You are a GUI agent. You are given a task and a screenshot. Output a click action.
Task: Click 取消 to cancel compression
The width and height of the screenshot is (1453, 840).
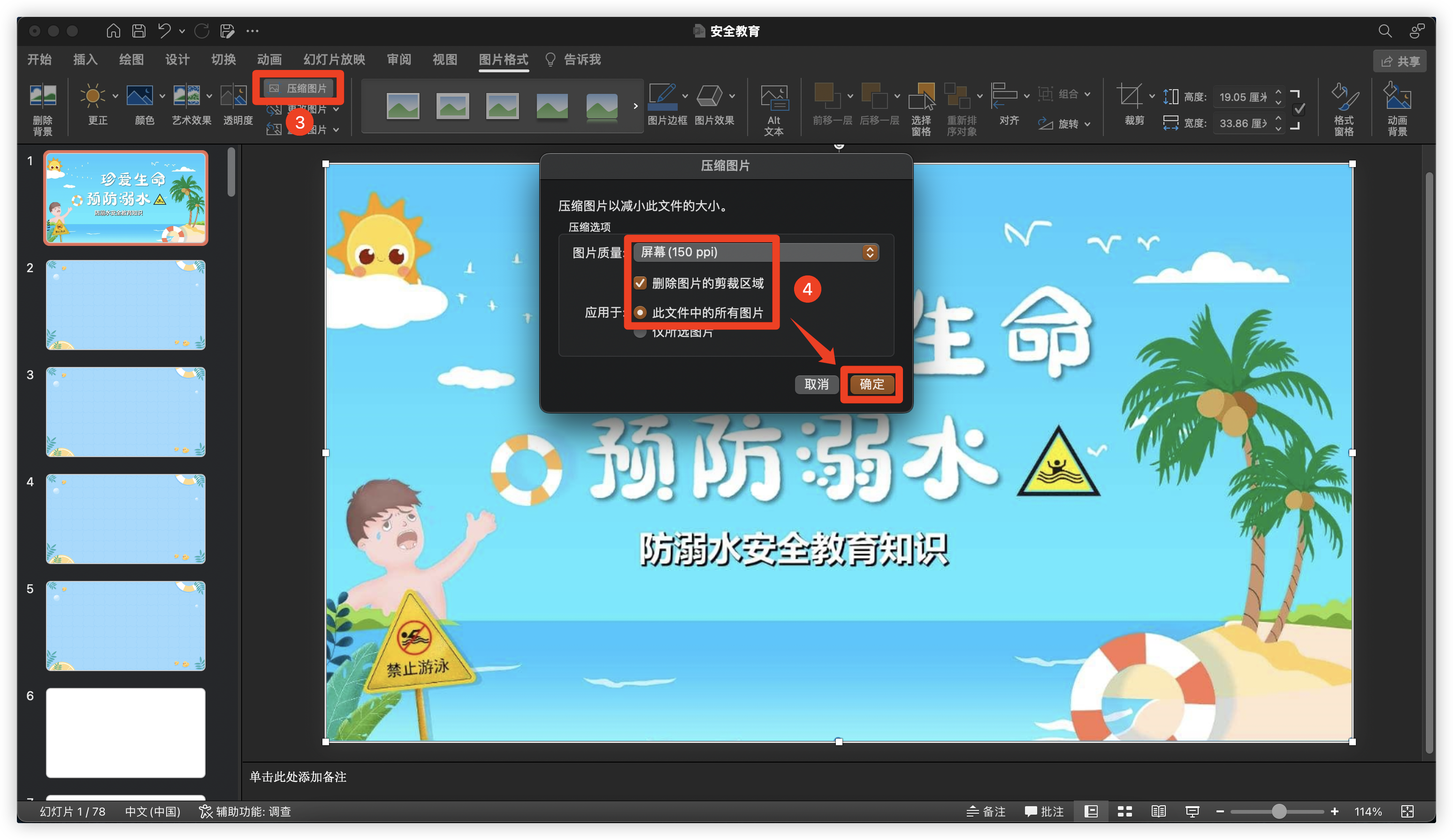817,384
